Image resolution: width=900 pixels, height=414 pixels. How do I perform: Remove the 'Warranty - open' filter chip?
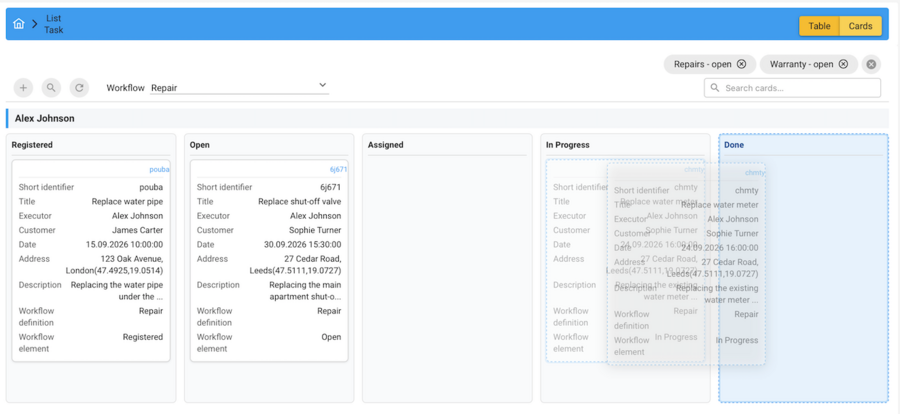tap(843, 64)
